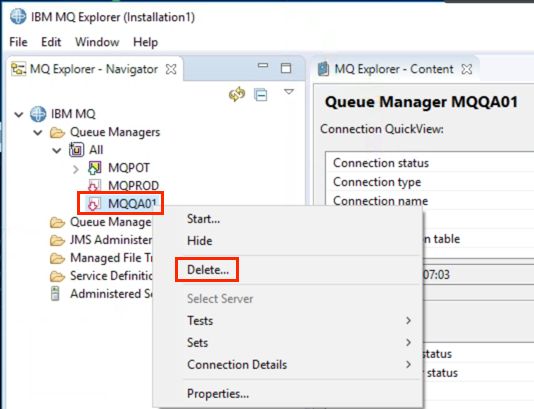Close the MQ Explorer - Navigator tab
The image size is (534, 409).
point(171,69)
